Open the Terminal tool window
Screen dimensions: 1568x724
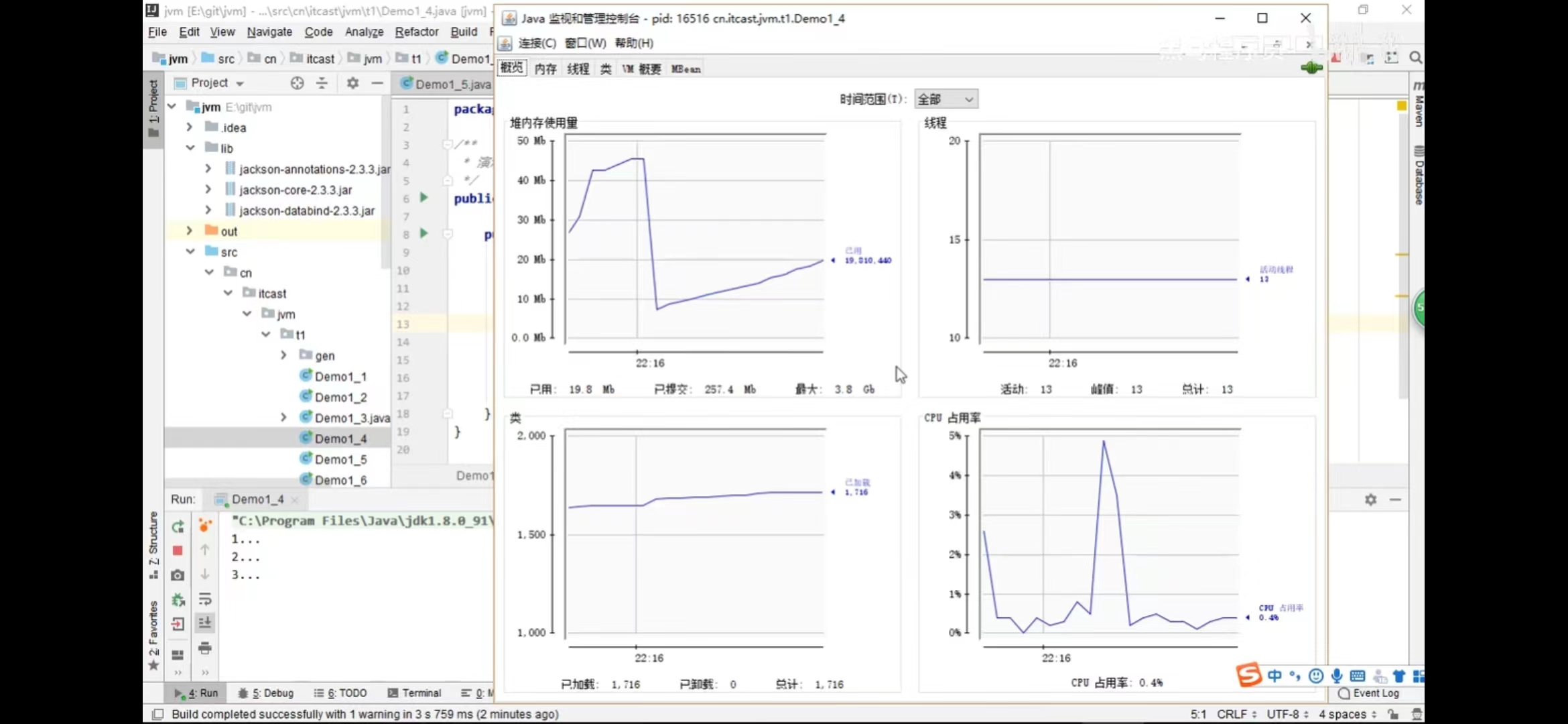coord(414,693)
